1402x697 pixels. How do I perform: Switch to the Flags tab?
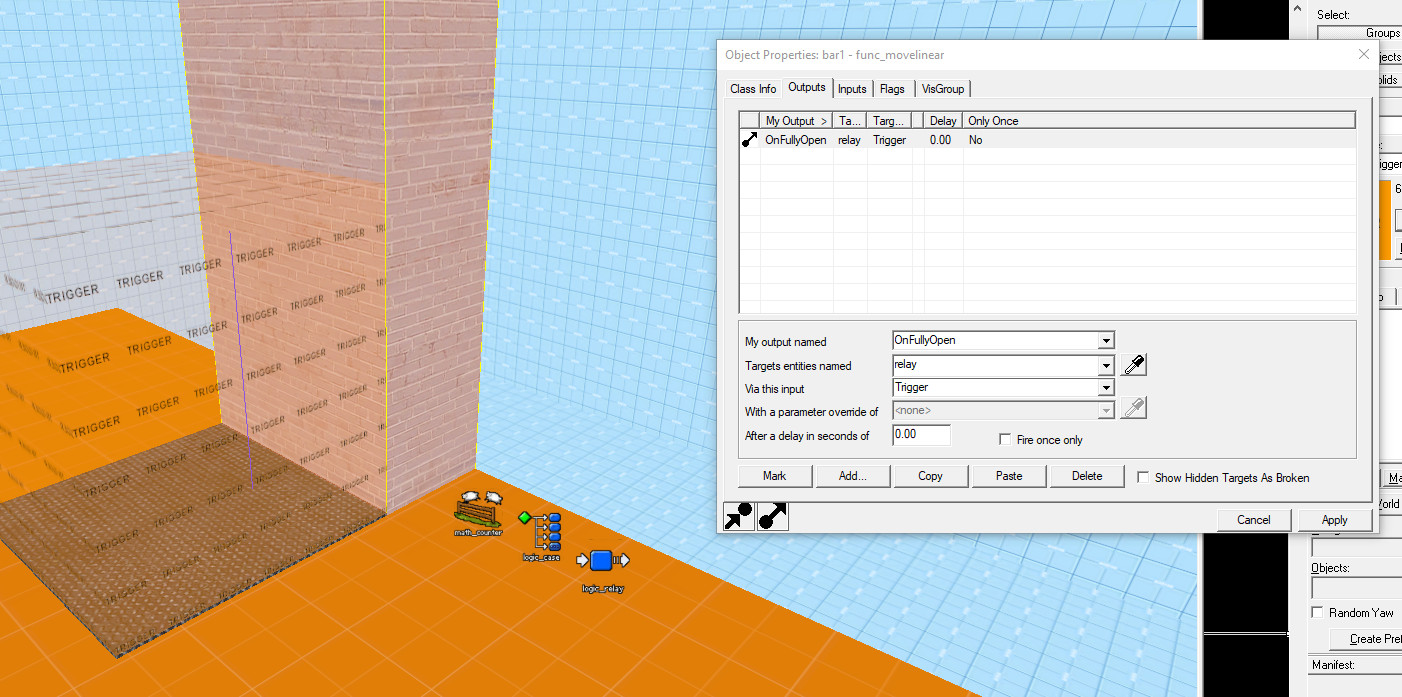[x=892, y=88]
